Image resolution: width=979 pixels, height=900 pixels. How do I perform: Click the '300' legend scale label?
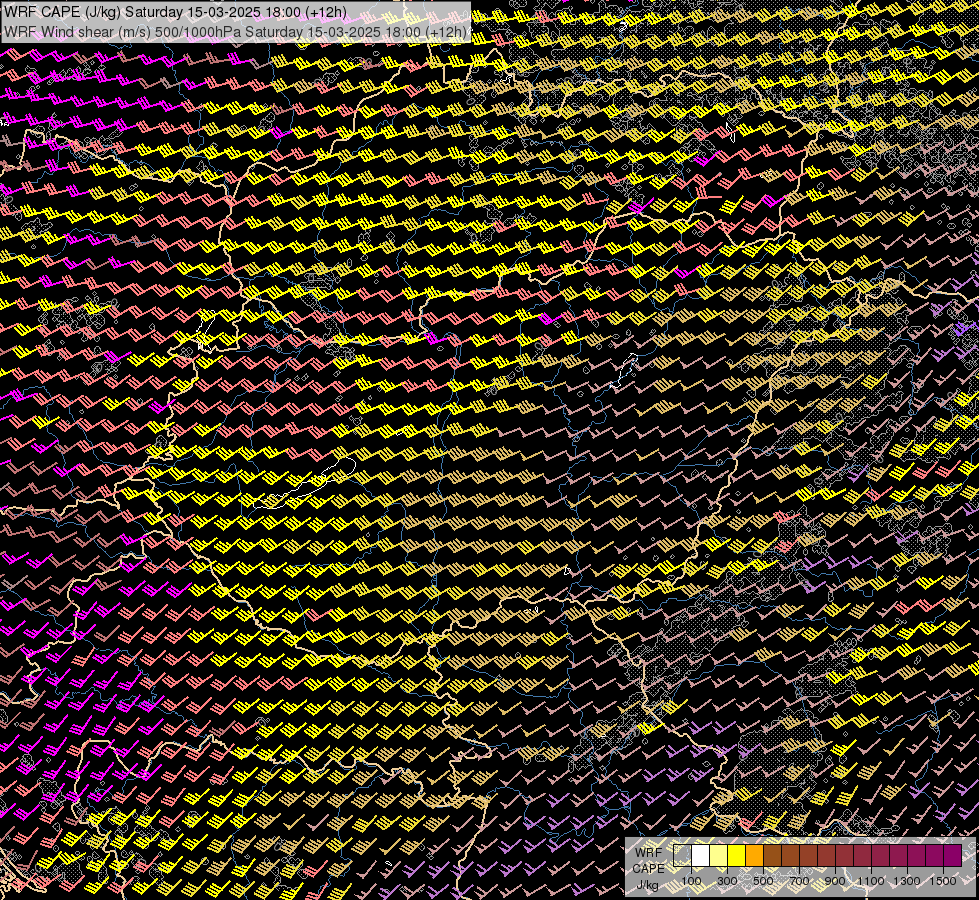727,881
